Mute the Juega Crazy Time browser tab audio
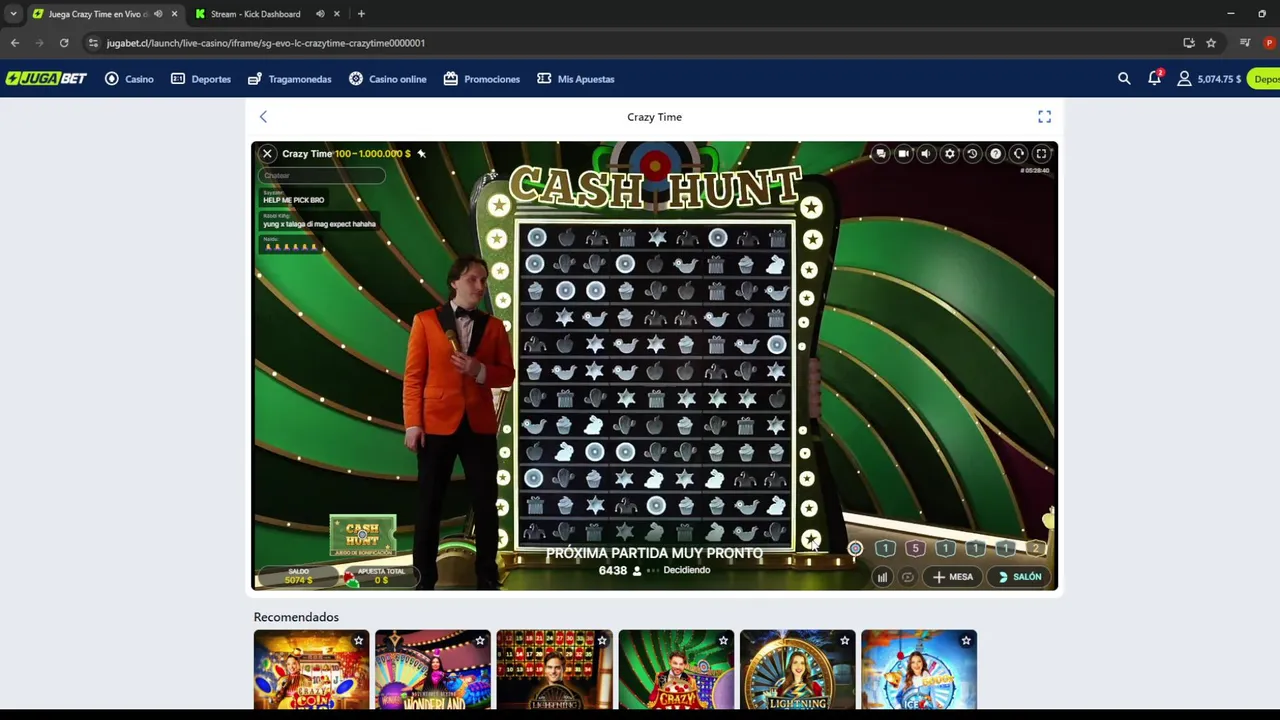Screen dimensions: 1280x720 click(158, 14)
